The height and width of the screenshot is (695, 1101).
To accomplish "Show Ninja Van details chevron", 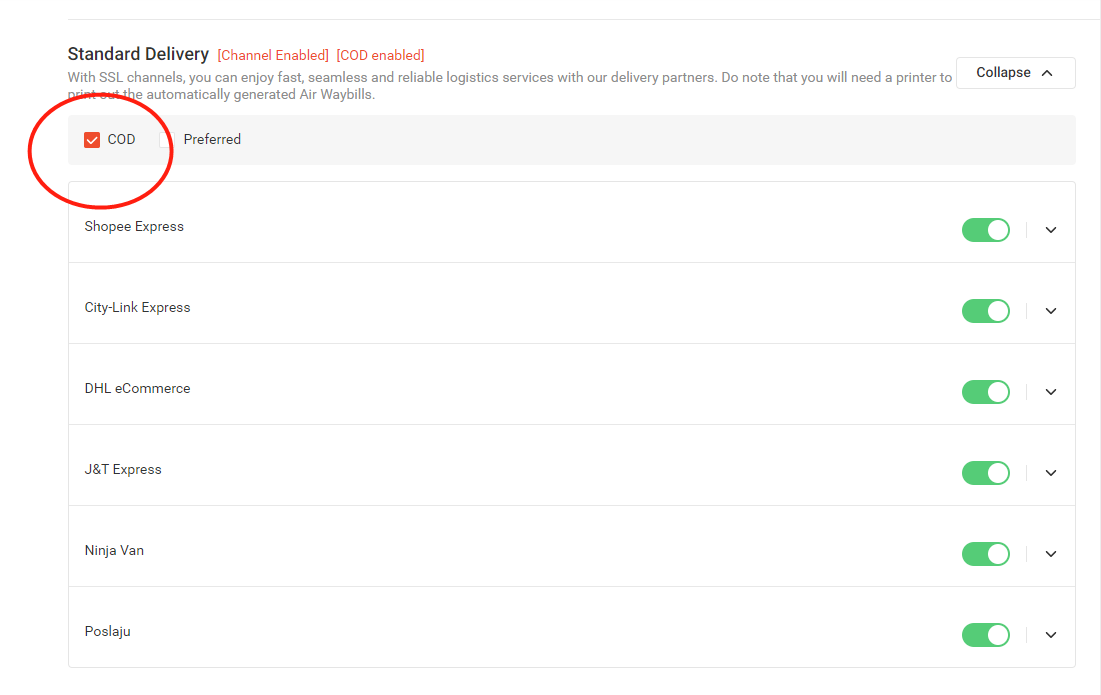I will [x=1051, y=554].
